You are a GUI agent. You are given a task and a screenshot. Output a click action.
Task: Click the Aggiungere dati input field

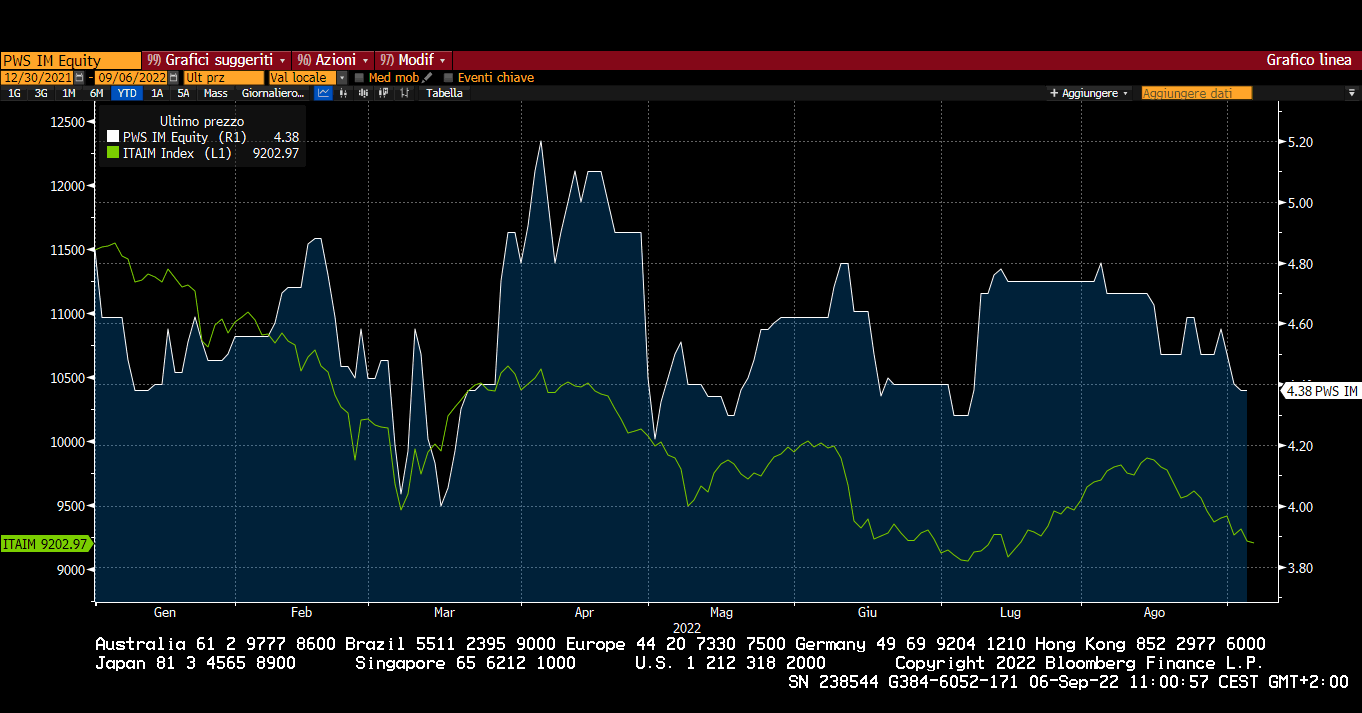click(1197, 93)
